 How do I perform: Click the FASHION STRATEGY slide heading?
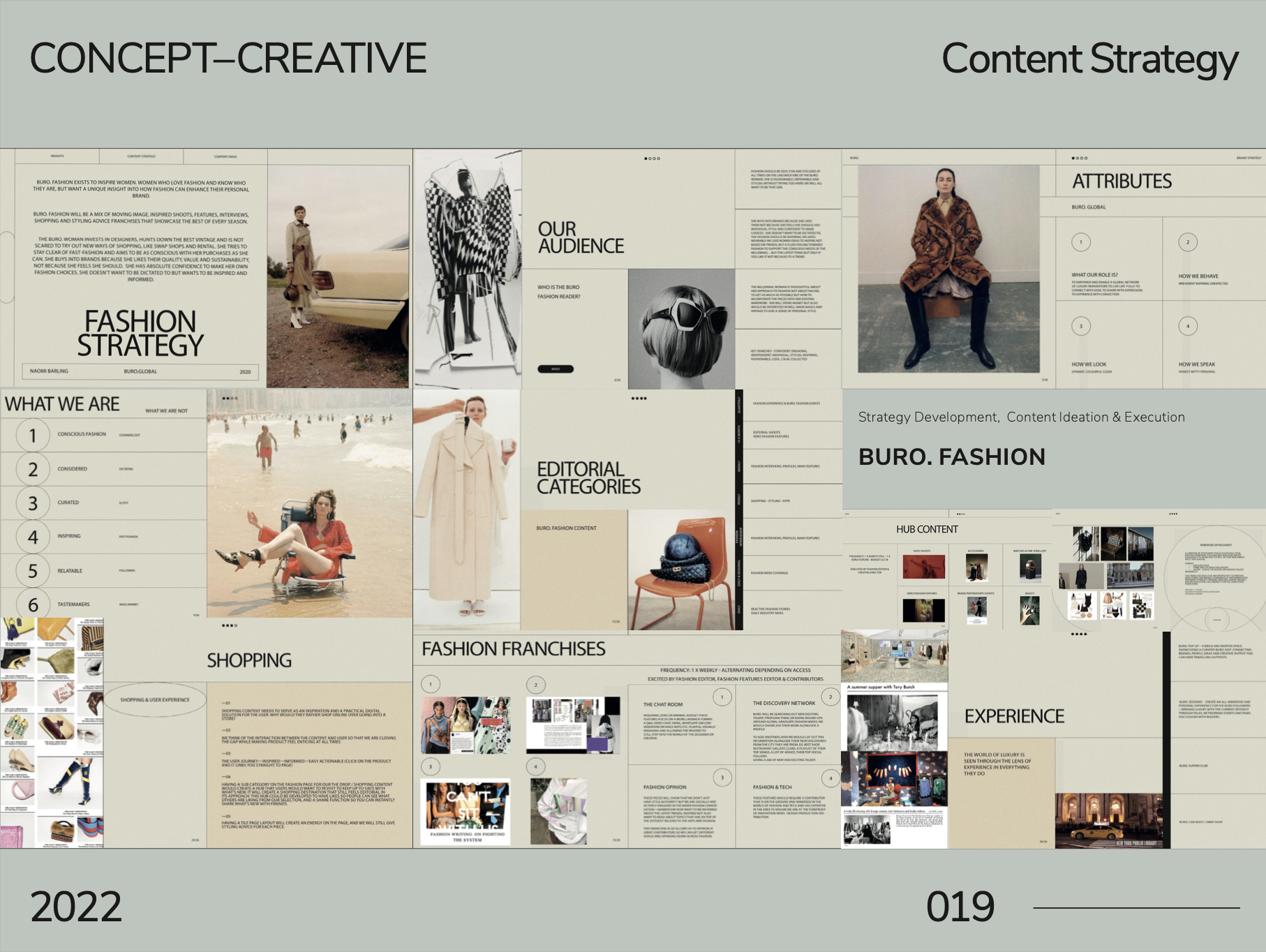coord(140,334)
